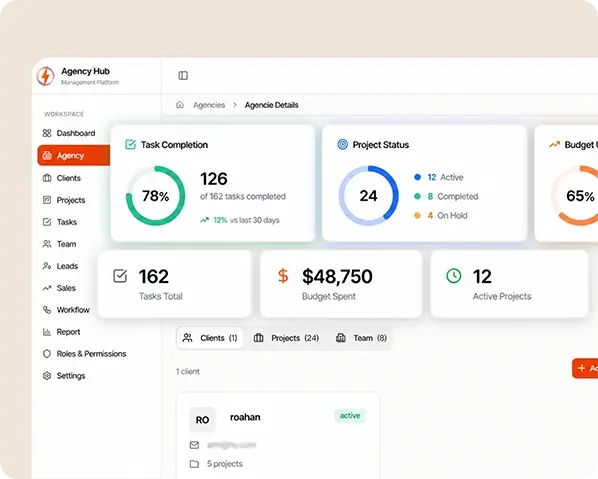
Task: Click the 24 projects donut chart
Action: [x=368, y=196]
